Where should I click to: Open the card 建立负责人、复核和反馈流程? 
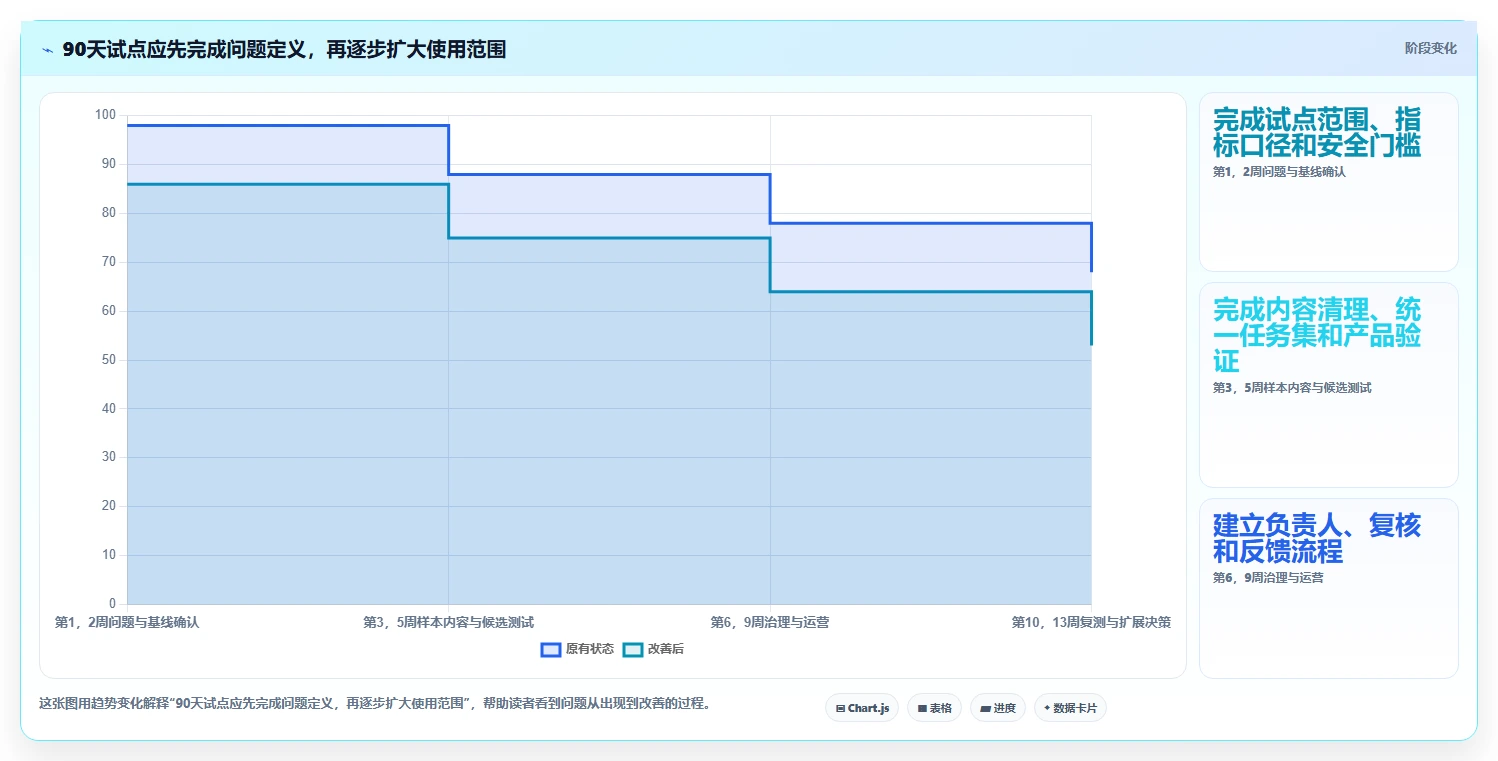(1328, 588)
